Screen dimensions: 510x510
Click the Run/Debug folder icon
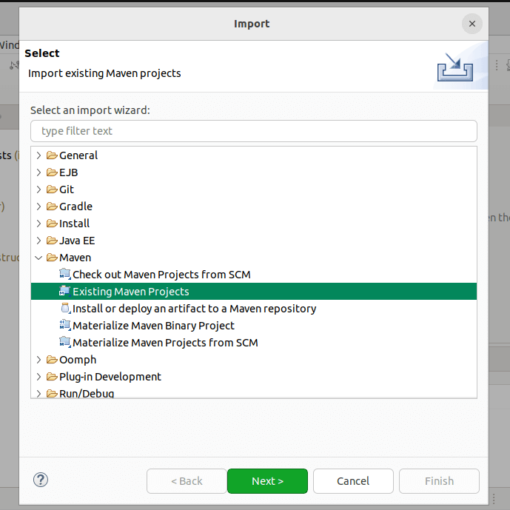(52, 394)
